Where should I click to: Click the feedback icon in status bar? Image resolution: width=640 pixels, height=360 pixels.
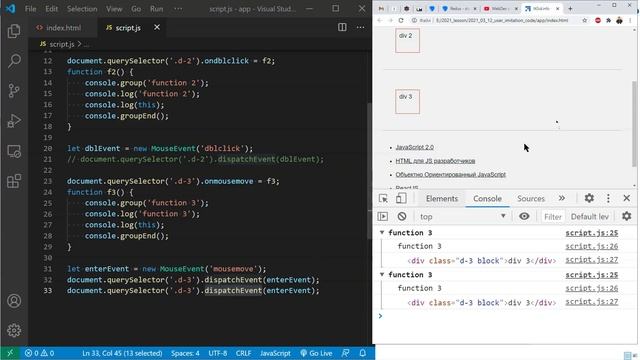point(345,353)
